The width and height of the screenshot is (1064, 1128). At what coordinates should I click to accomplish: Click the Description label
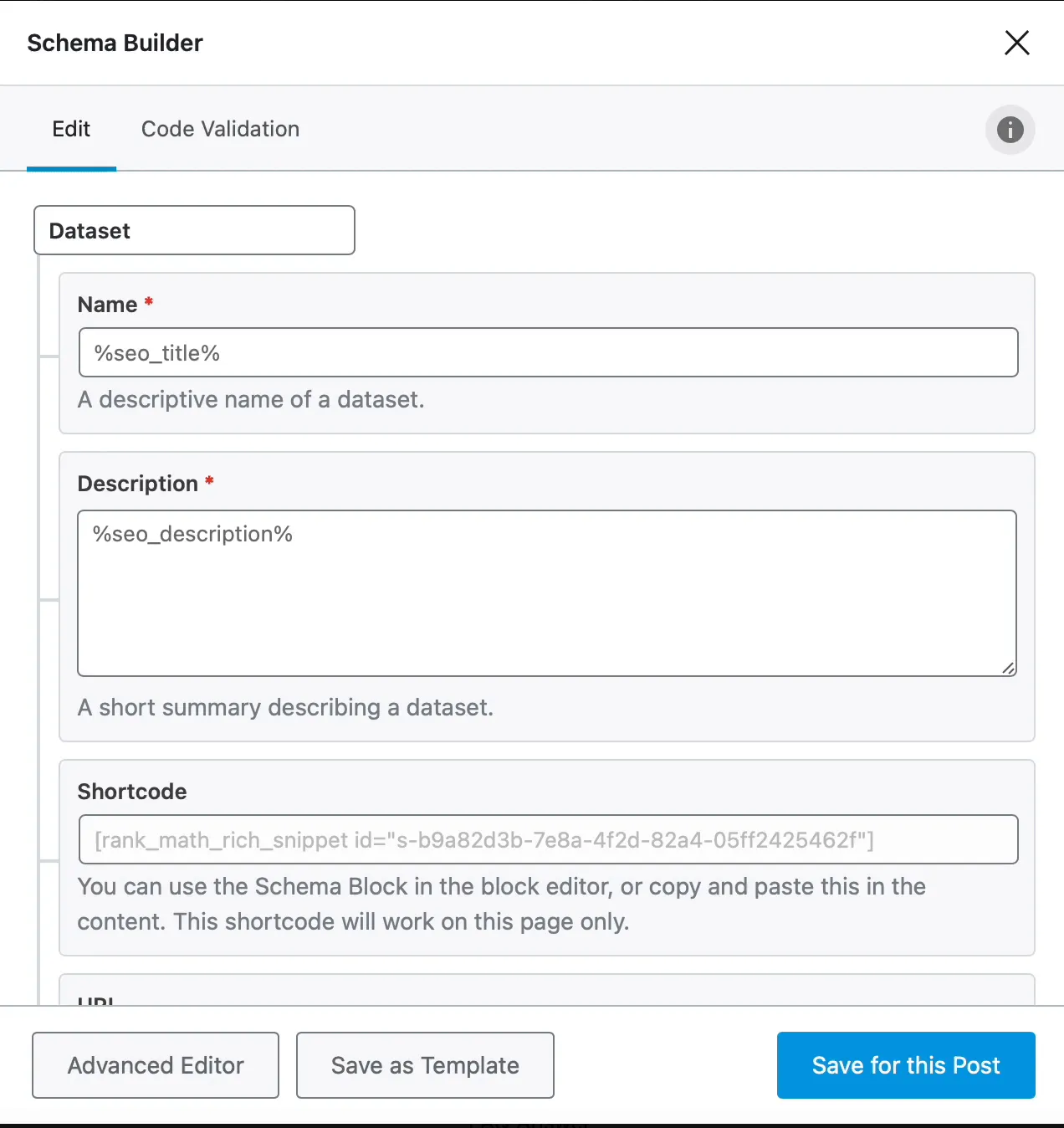[x=136, y=483]
